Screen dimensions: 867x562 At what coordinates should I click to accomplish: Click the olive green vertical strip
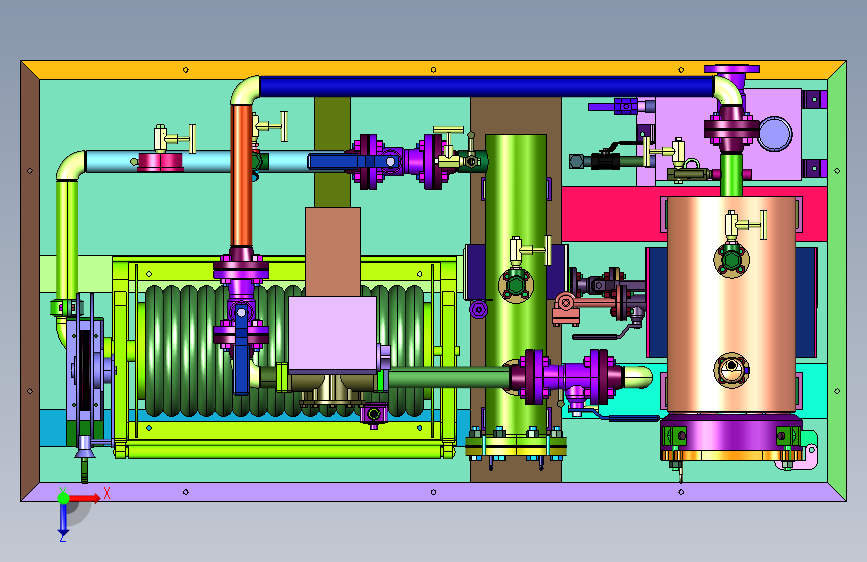tap(332, 152)
